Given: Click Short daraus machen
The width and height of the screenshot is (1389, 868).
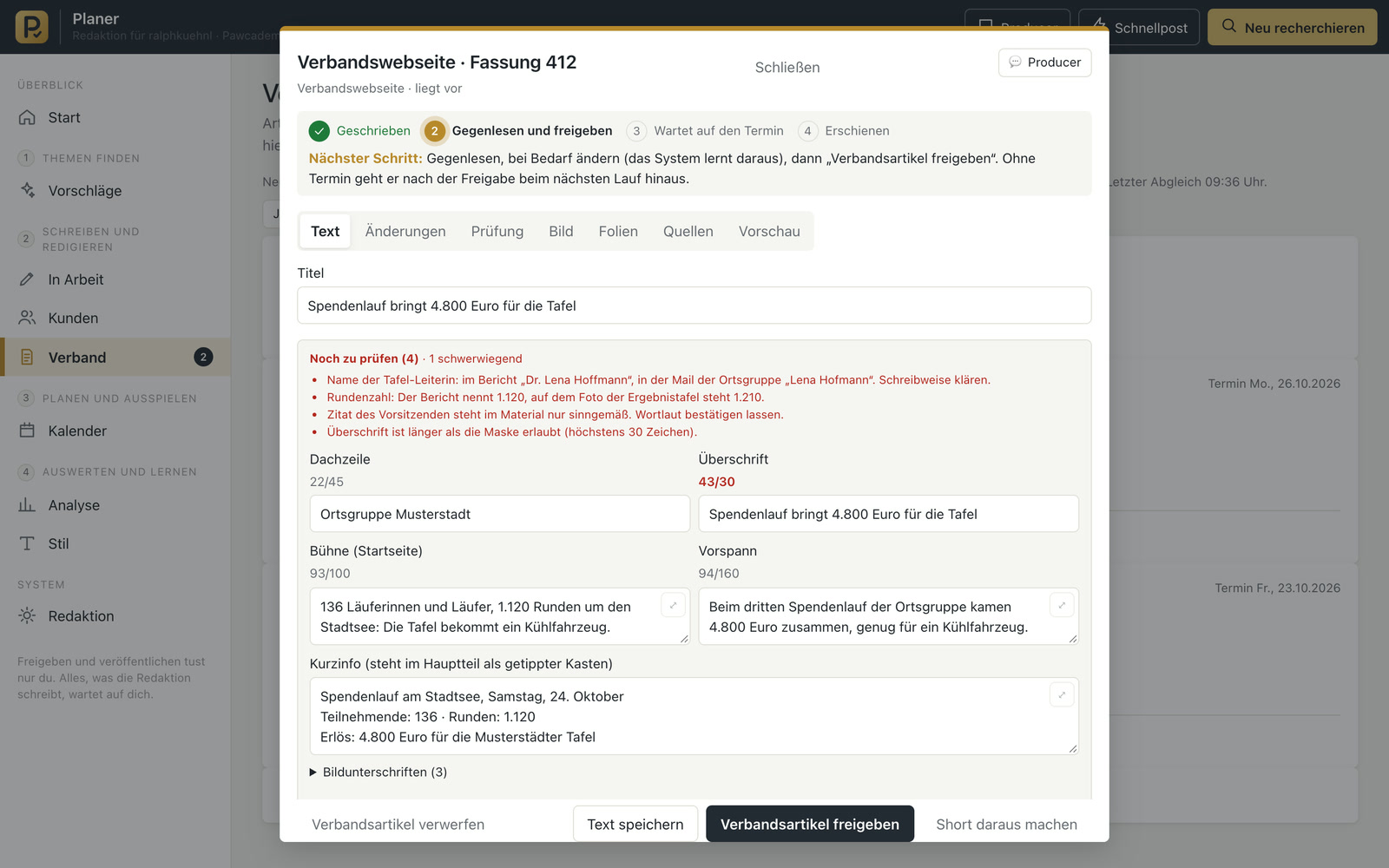Looking at the screenshot, I should coord(1006,824).
